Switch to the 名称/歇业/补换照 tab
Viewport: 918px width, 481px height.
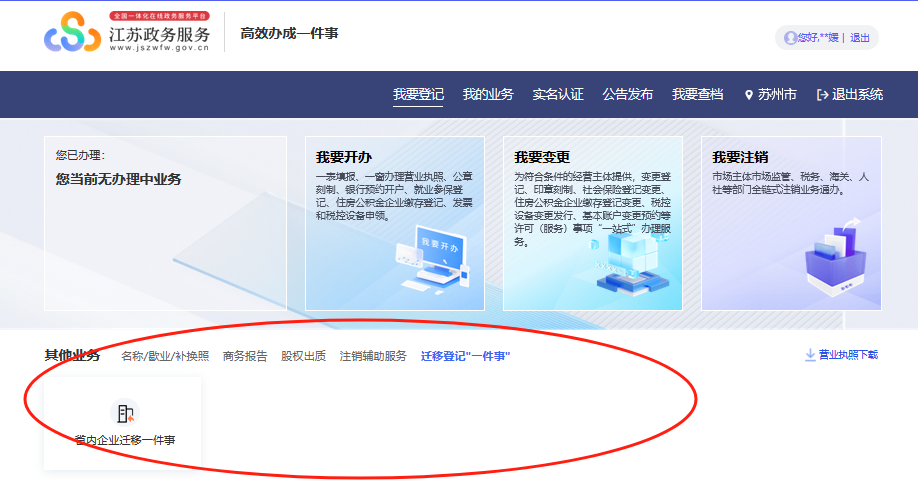165,356
